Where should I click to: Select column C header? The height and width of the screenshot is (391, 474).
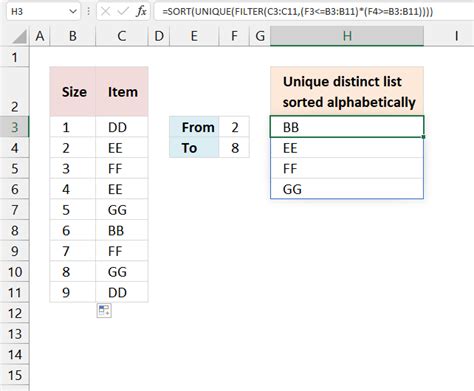[x=122, y=36]
